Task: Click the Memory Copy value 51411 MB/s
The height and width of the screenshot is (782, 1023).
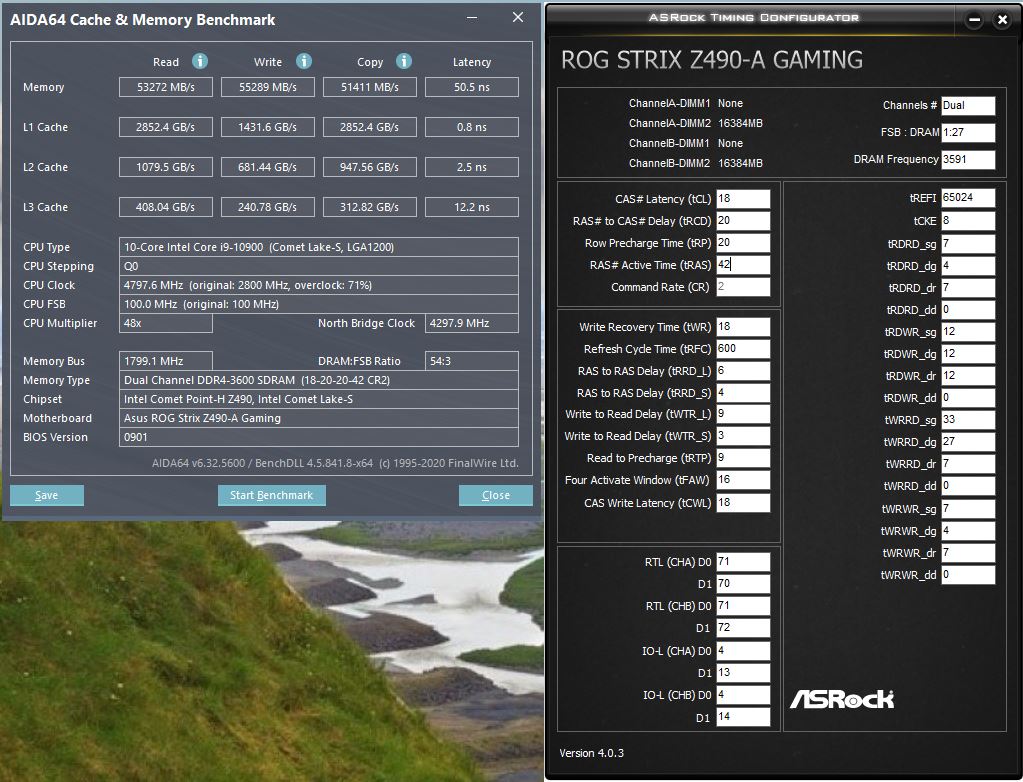Action: coord(370,87)
